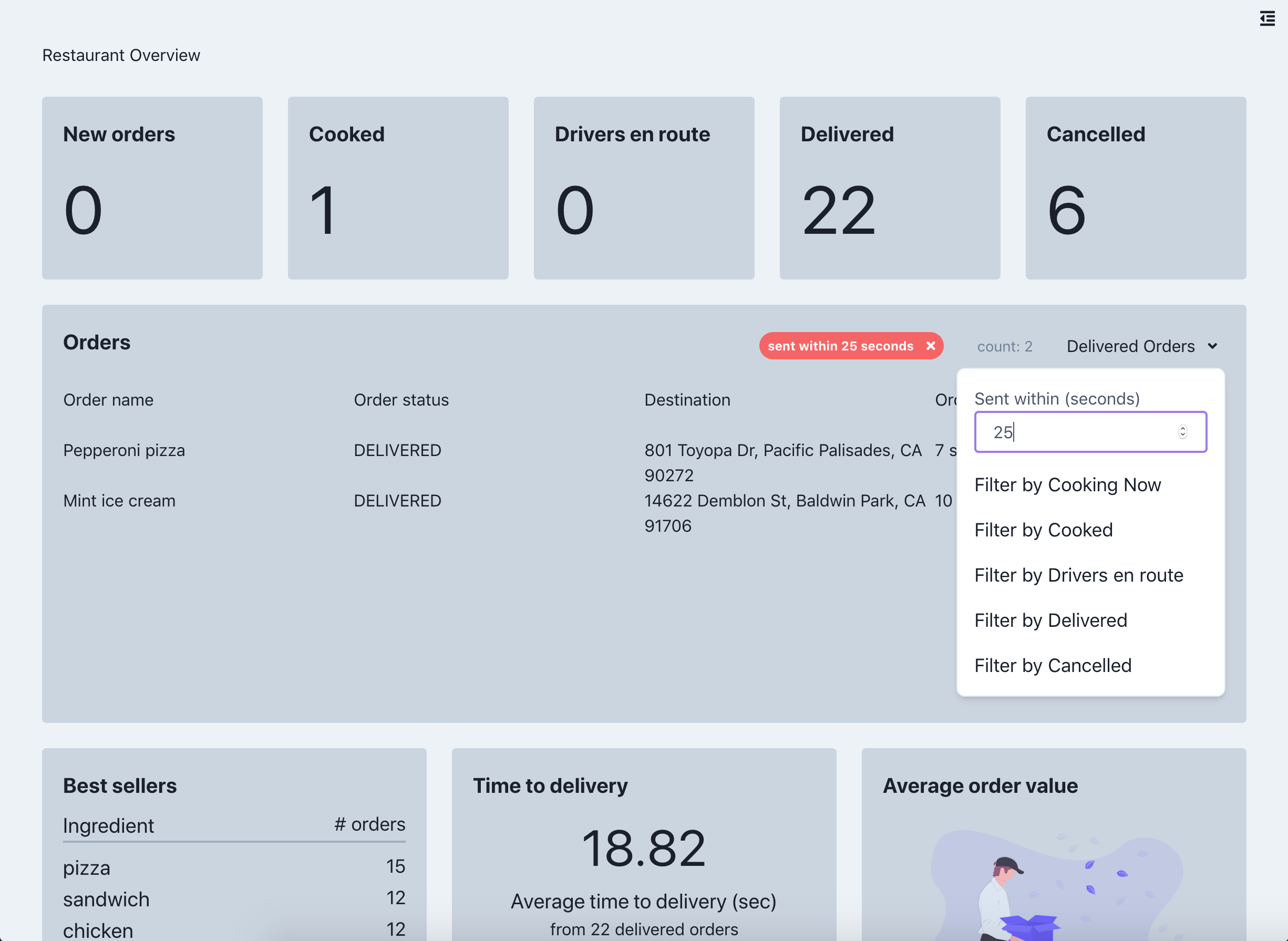
Task: Click the Orders section heading
Action: point(97,343)
